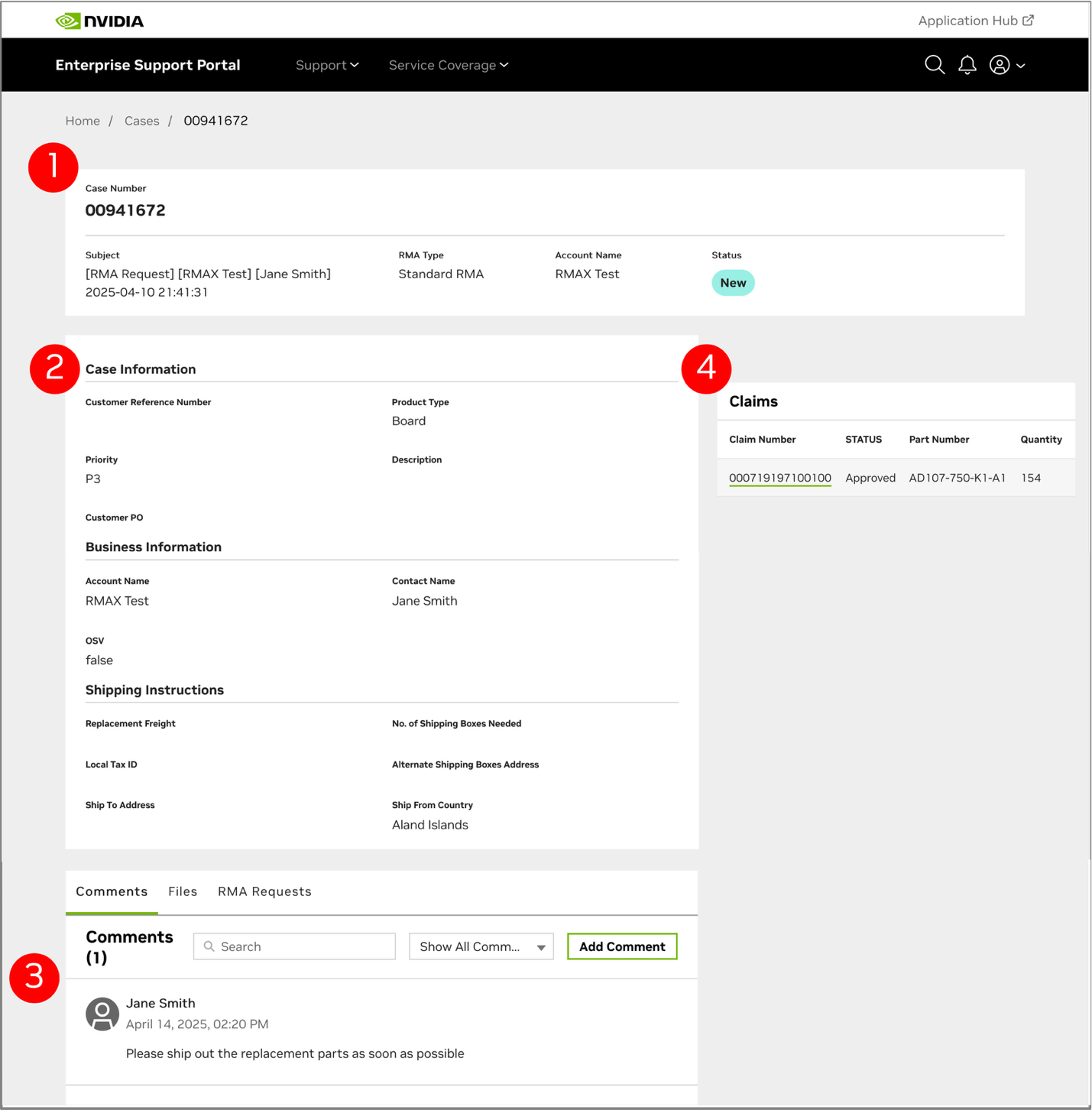1092x1110 pixels.
Task: Go to Cases breadcrumb
Action: 142,121
